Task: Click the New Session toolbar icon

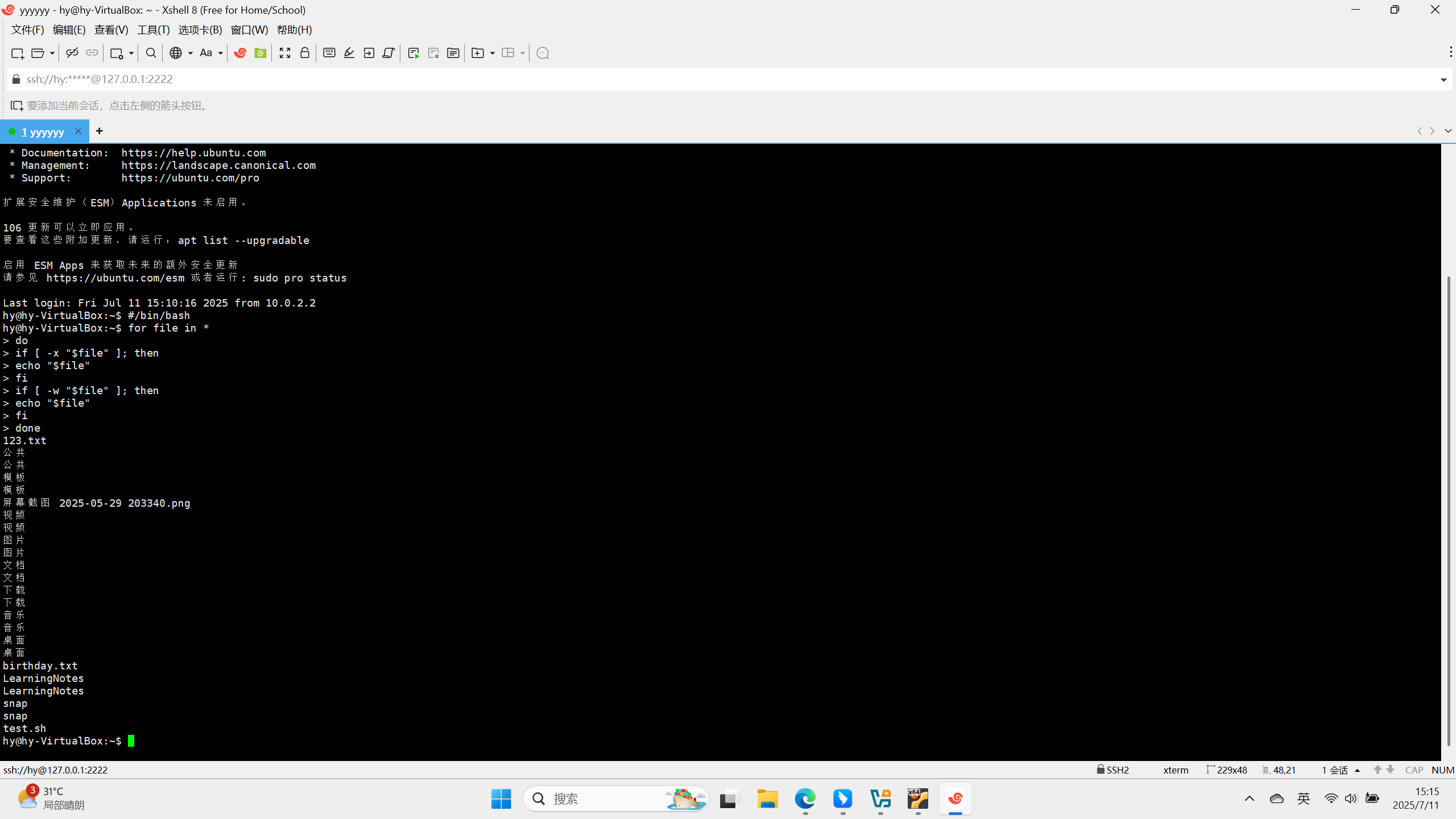Action: tap(17, 53)
